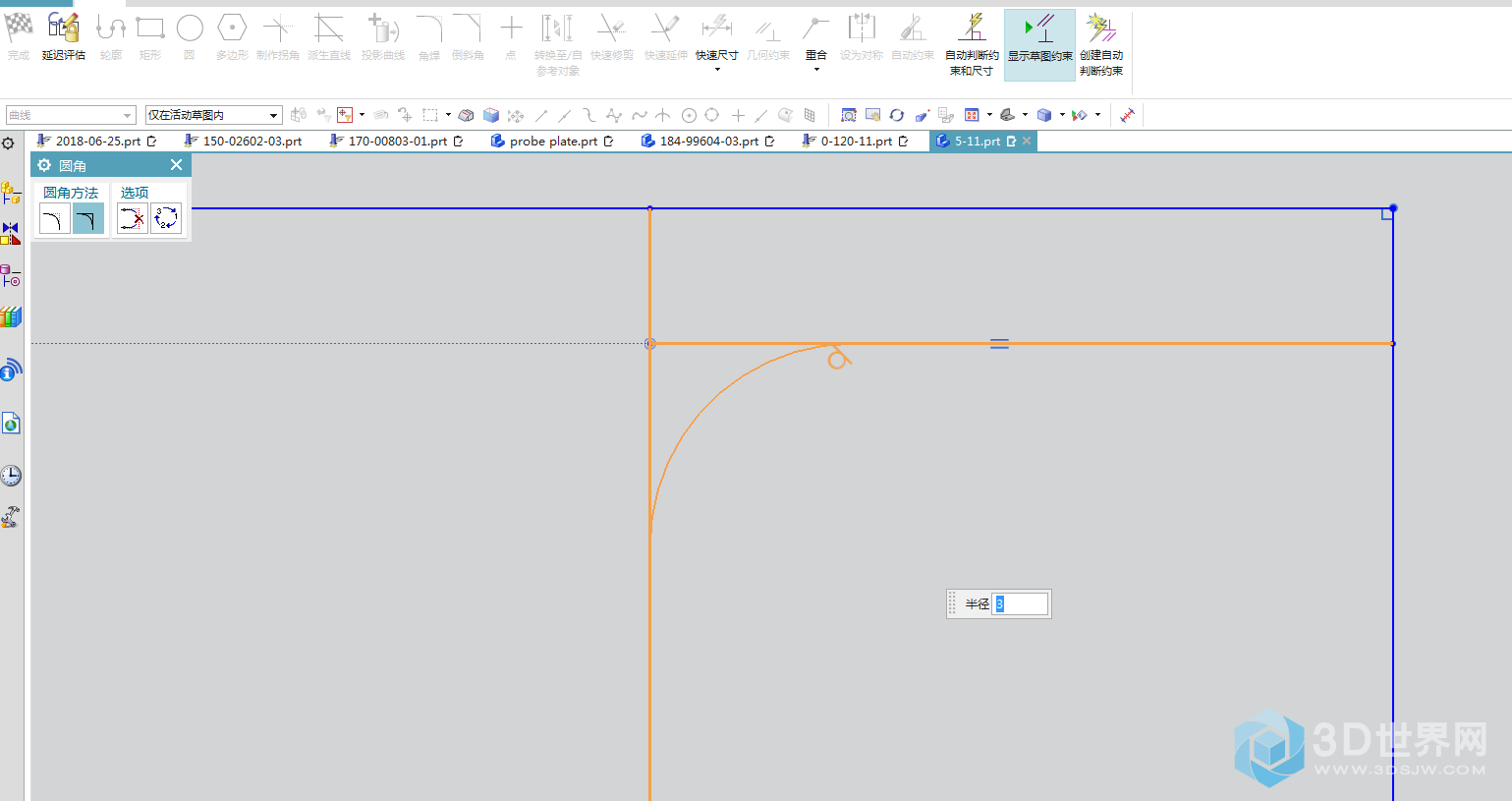This screenshot has height=801, width=1512.
Task: Close the 5-11.prt tab
Action: pyautogui.click(x=1027, y=142)
